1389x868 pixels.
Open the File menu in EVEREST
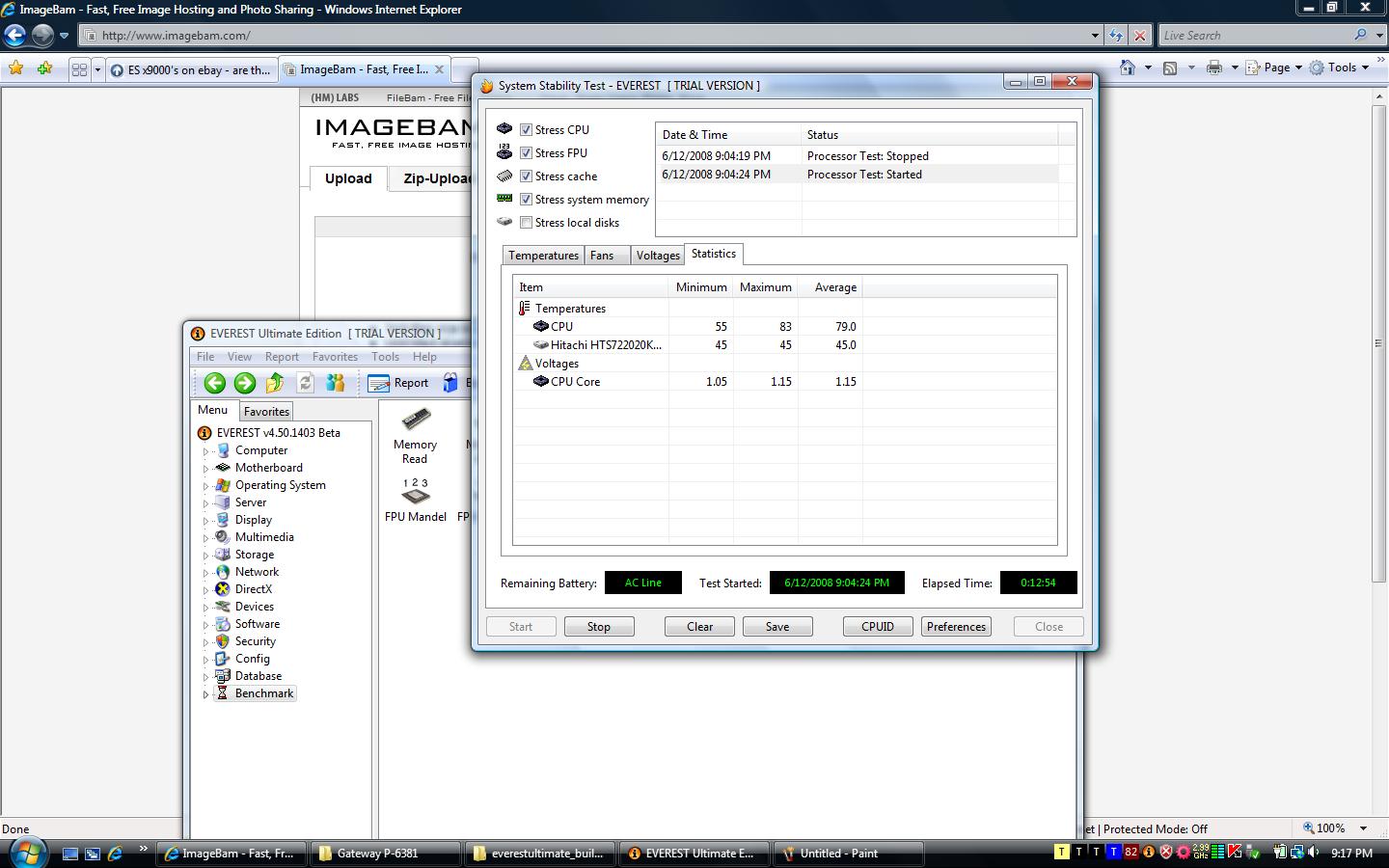click(x=205, y=357)
